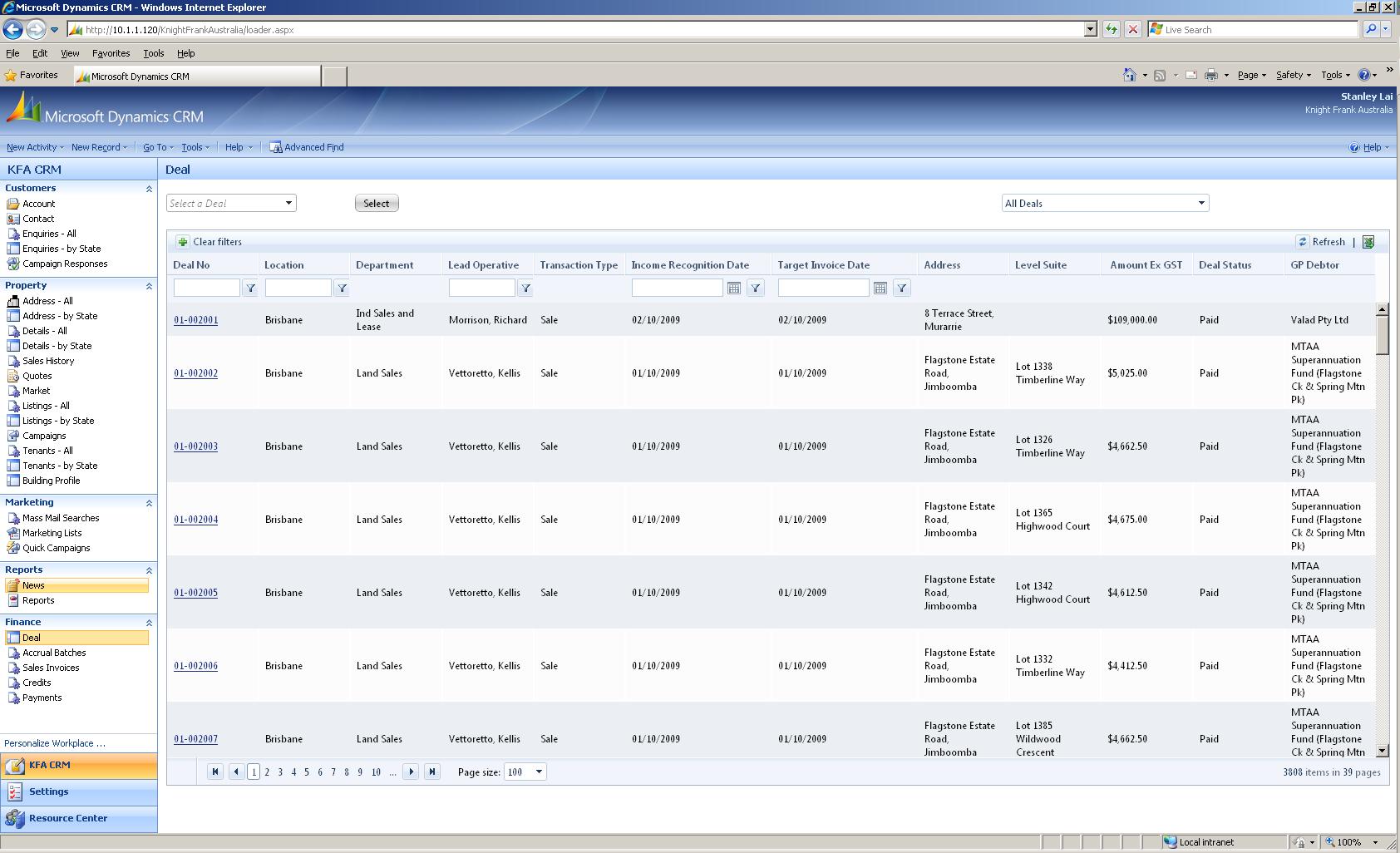Open Quick Campaigns under Marketing

pyautogui.click(x=57, y=548)
